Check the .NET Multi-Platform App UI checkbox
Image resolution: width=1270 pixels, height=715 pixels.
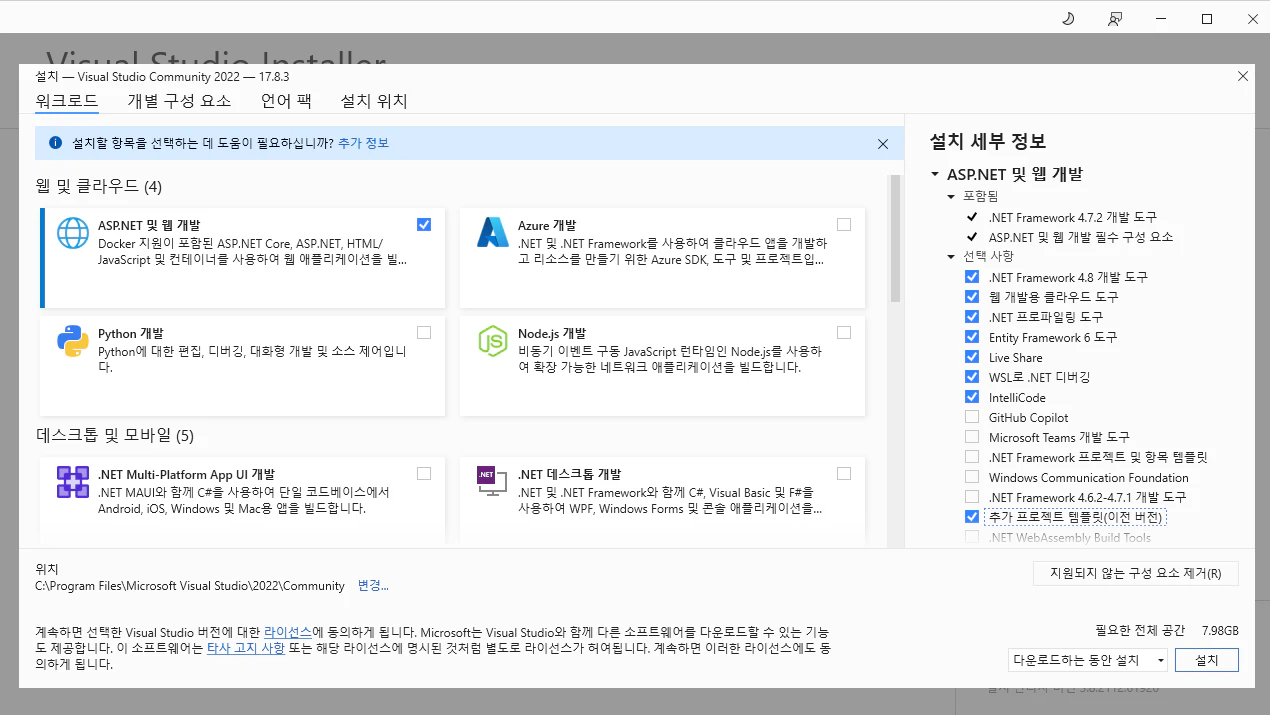[x=424, y=473]
